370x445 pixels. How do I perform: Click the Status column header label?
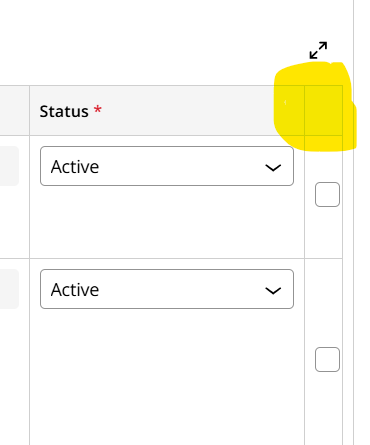pyautogui.click(x=64, y=111)
